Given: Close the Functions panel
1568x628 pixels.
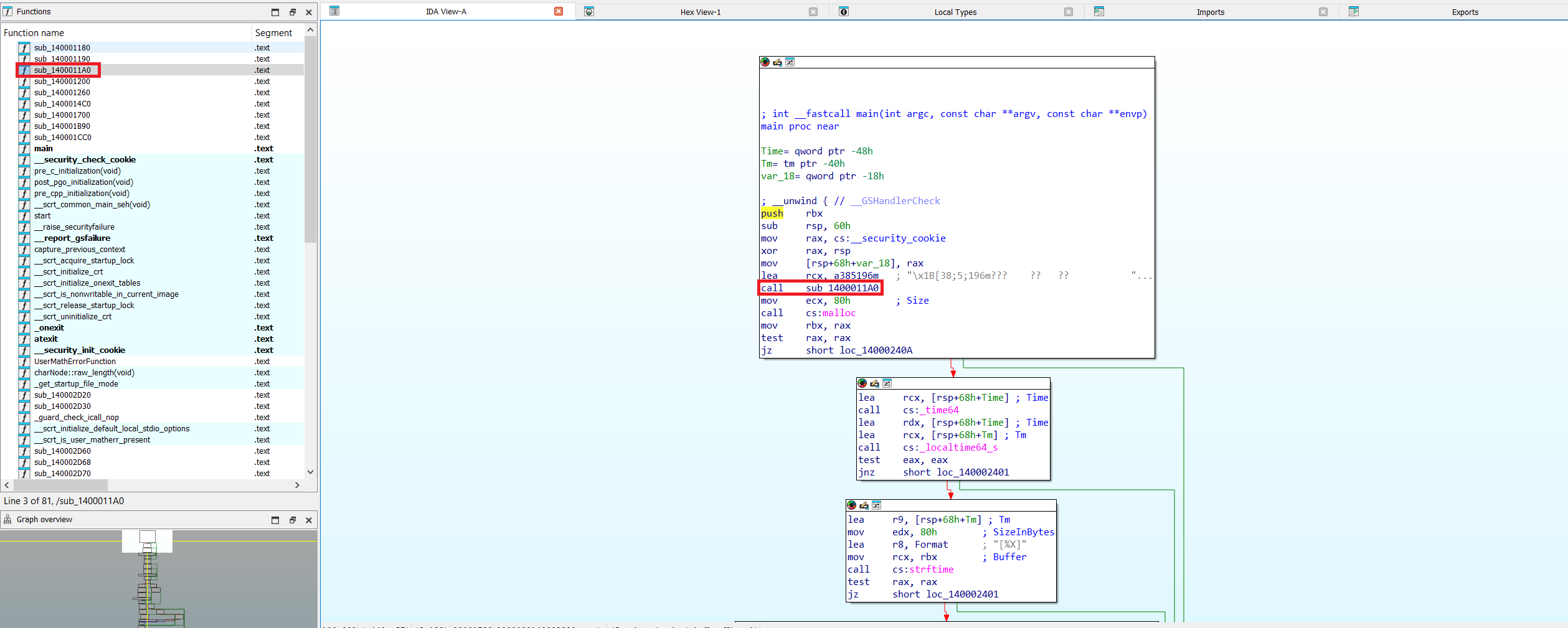Looking at the screenshot, I should pyautogui.click(x=309, y=12).
